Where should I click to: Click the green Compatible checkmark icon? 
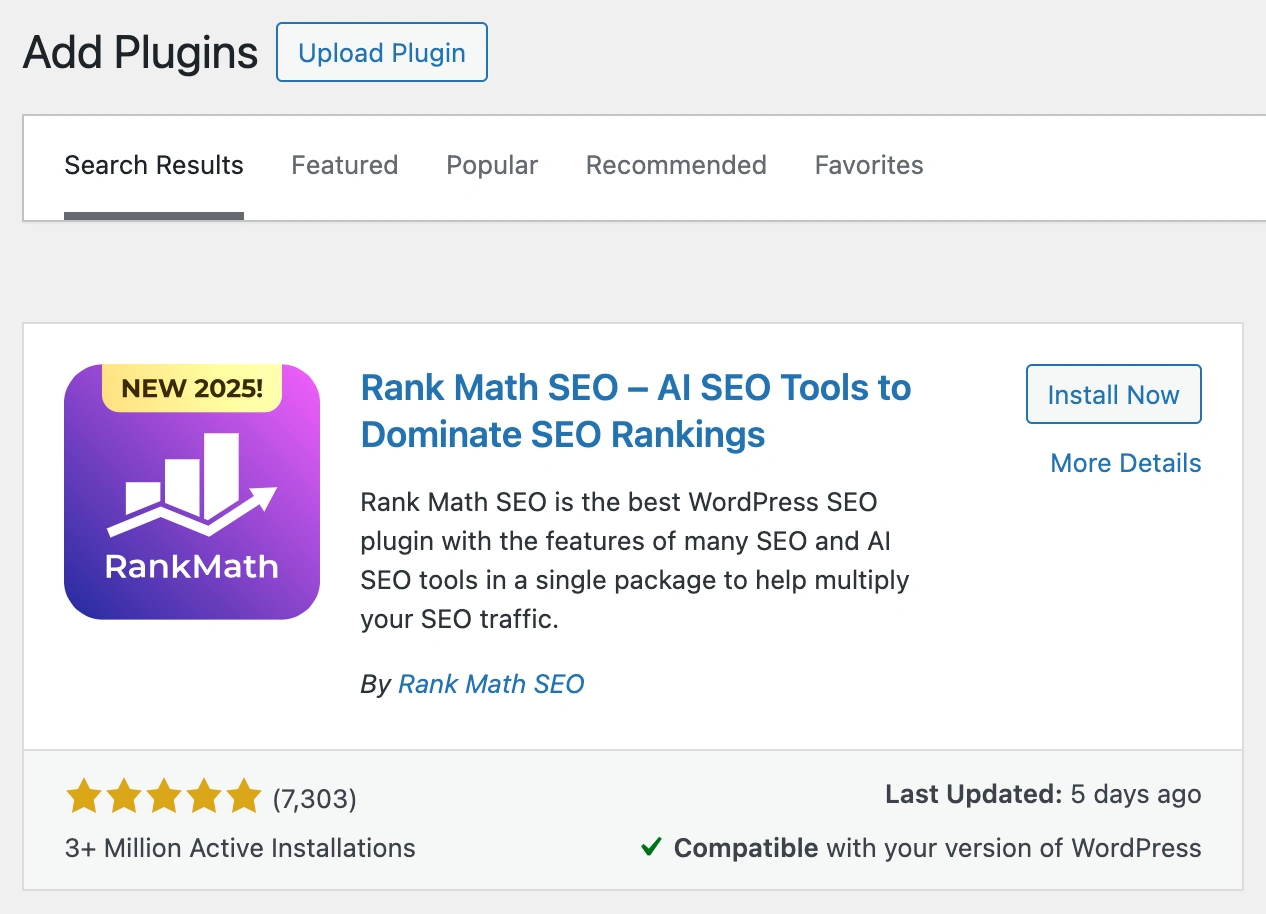[x=651, y=848]
